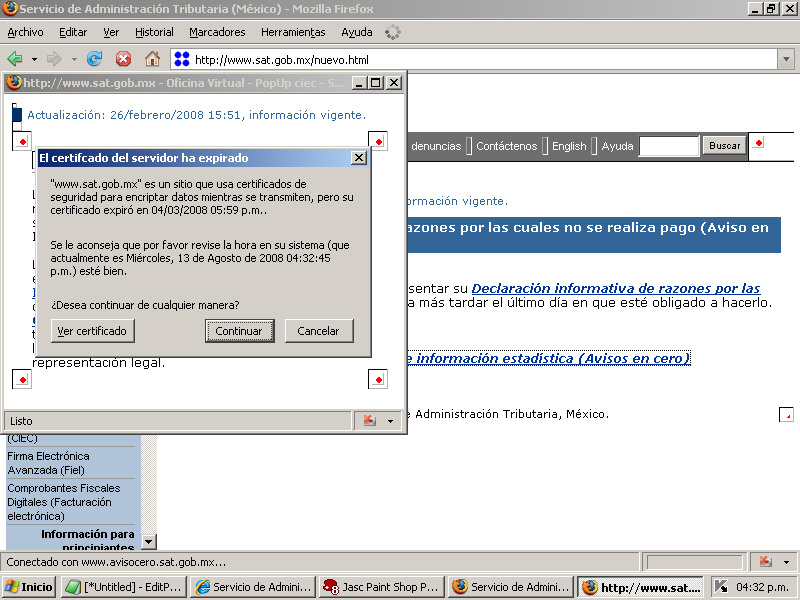Click the Windows logo on Inicio

11,587
